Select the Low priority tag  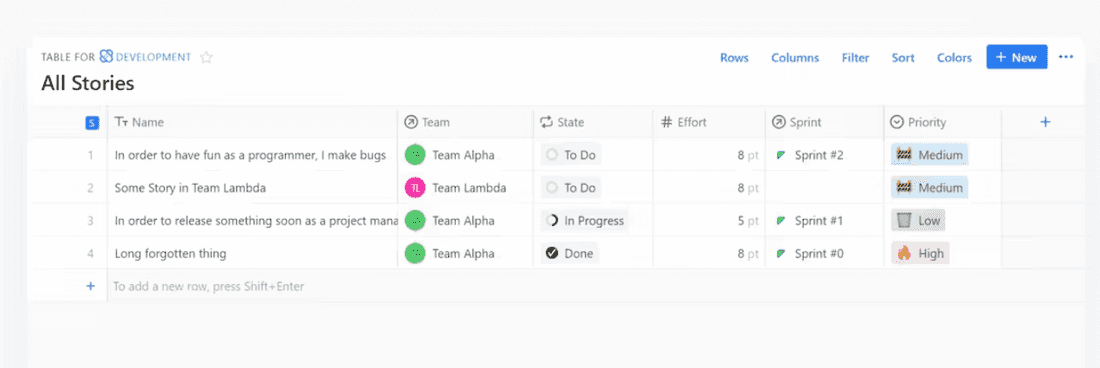point(918,221)
